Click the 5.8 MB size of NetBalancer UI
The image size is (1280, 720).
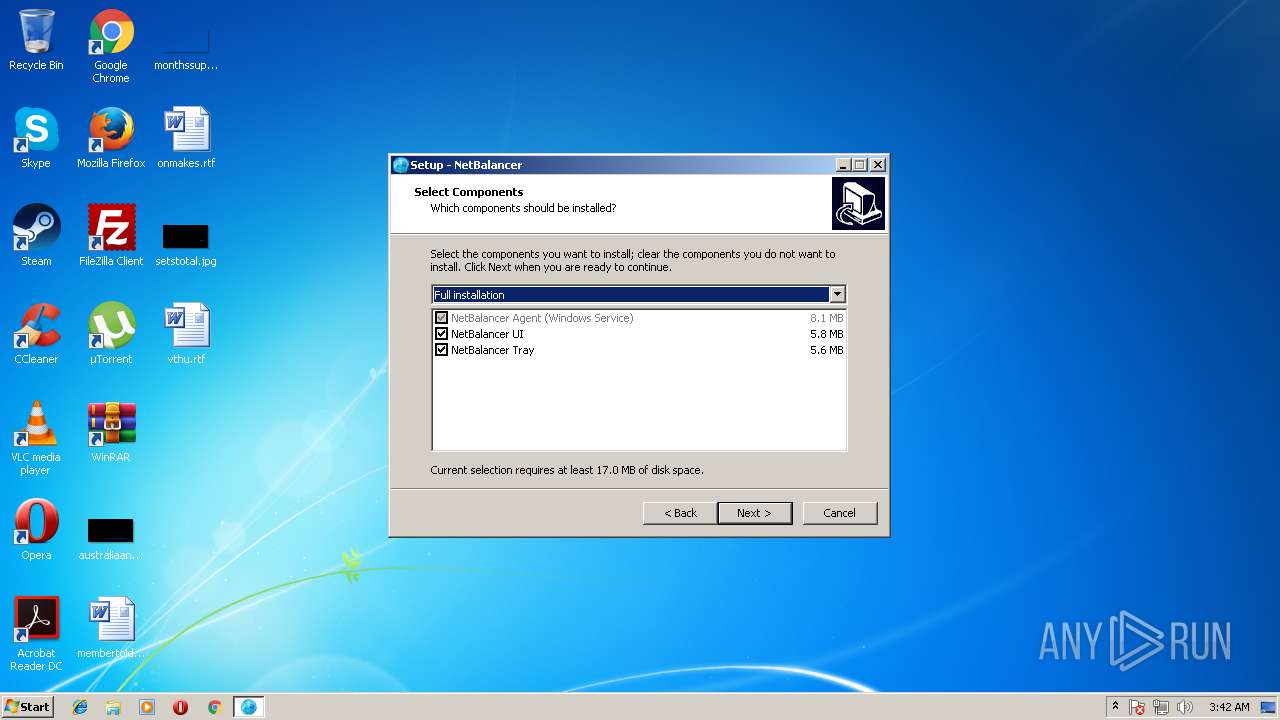[x=826, y=334]
